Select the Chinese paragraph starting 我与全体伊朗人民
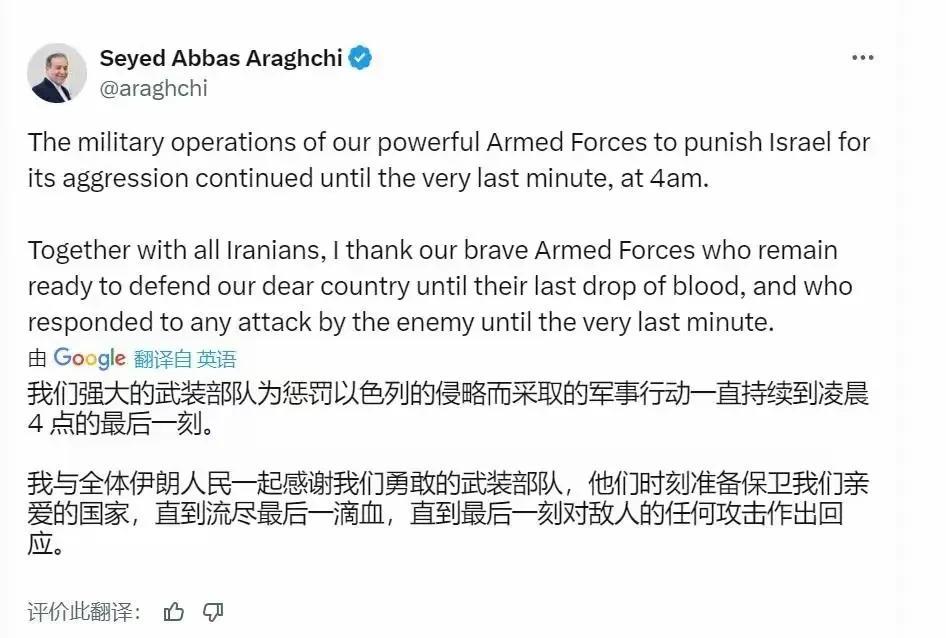The image size is (946, 638). point(448,513)
